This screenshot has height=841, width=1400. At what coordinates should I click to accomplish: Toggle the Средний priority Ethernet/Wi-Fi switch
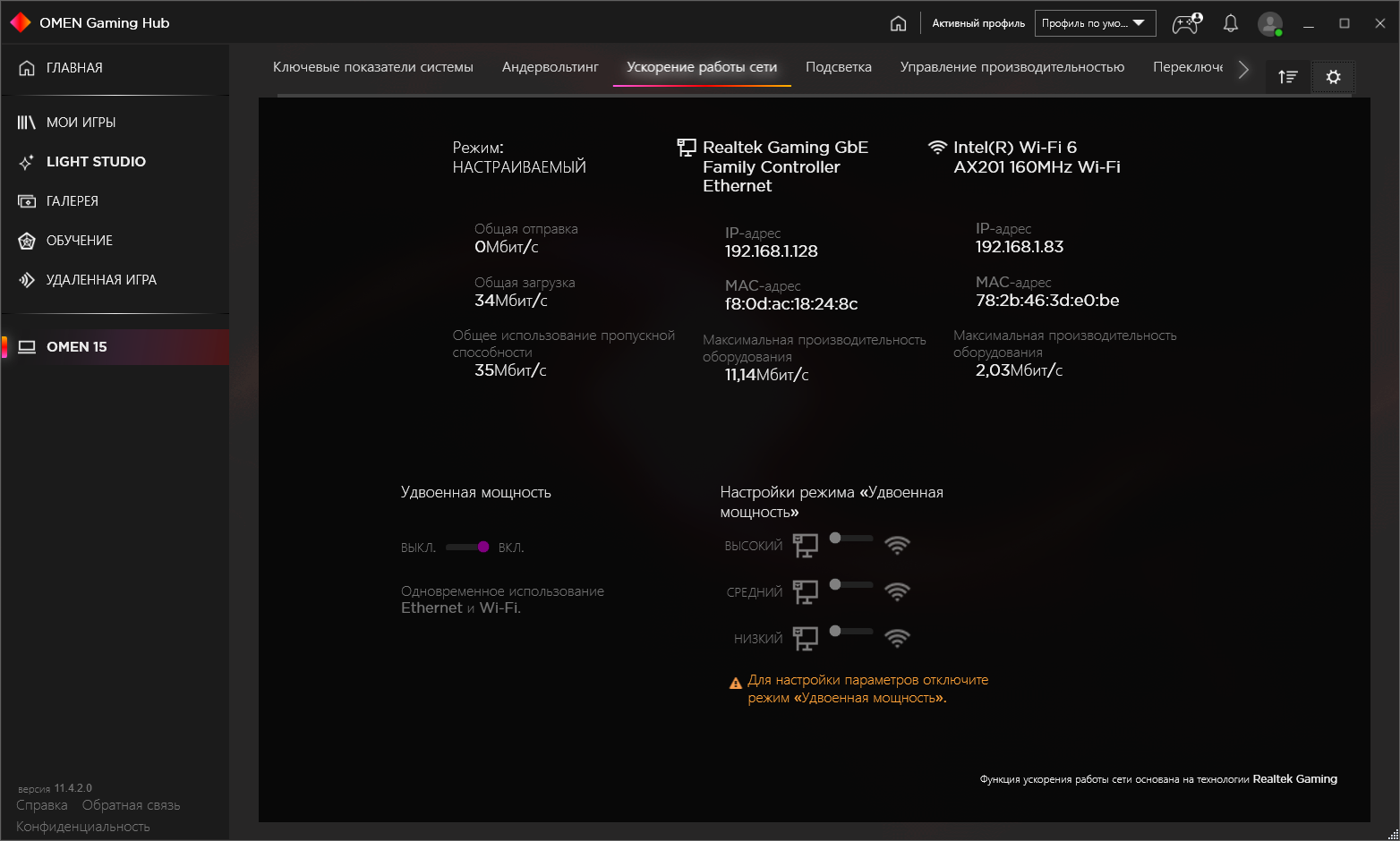pos(850,585)
